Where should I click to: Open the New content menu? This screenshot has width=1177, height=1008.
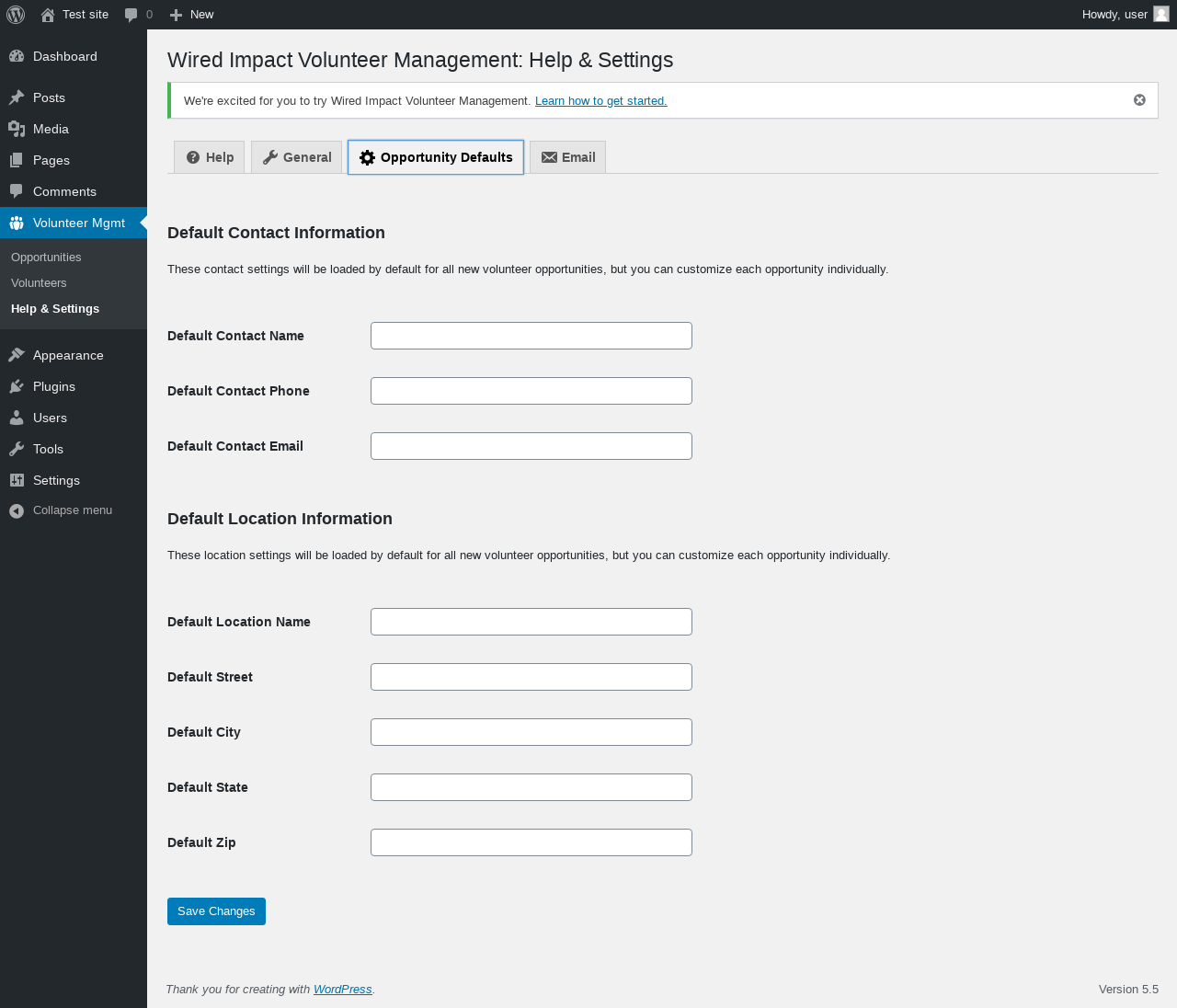coord(191,15)
